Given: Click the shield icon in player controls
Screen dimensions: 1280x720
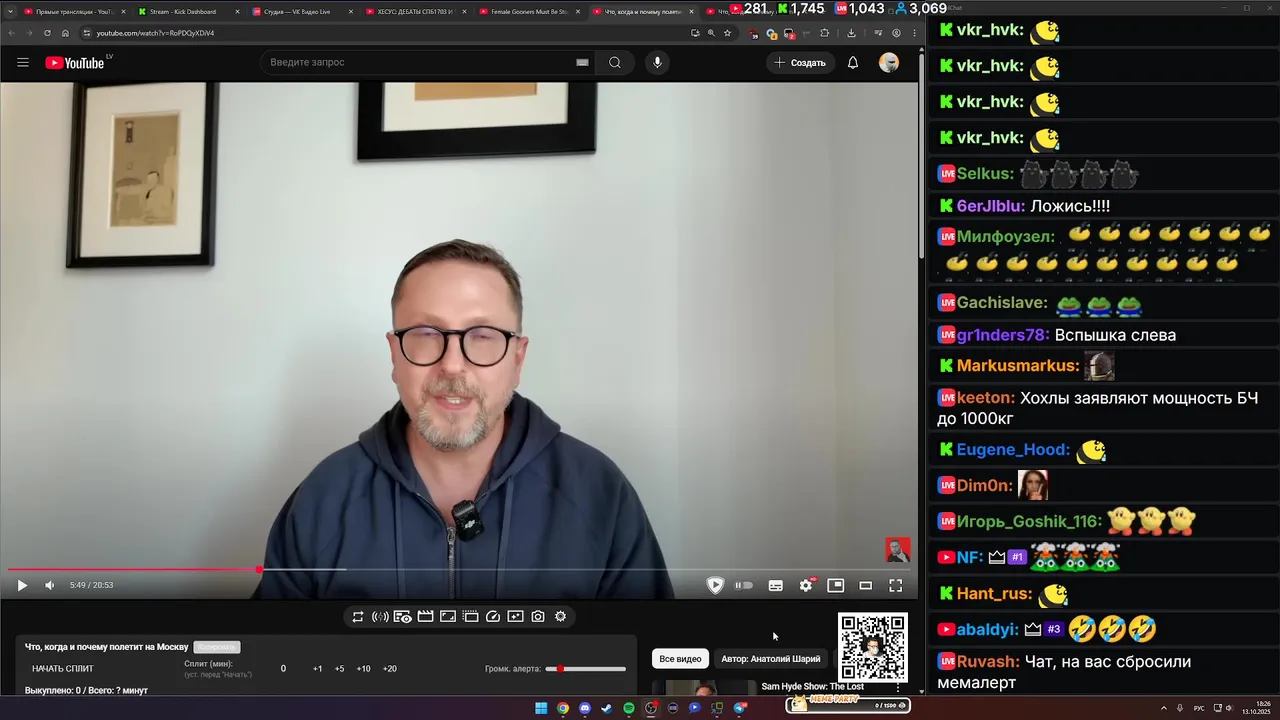Looking at the screenshot, I should pyautogui.click(x=715, y=585).
